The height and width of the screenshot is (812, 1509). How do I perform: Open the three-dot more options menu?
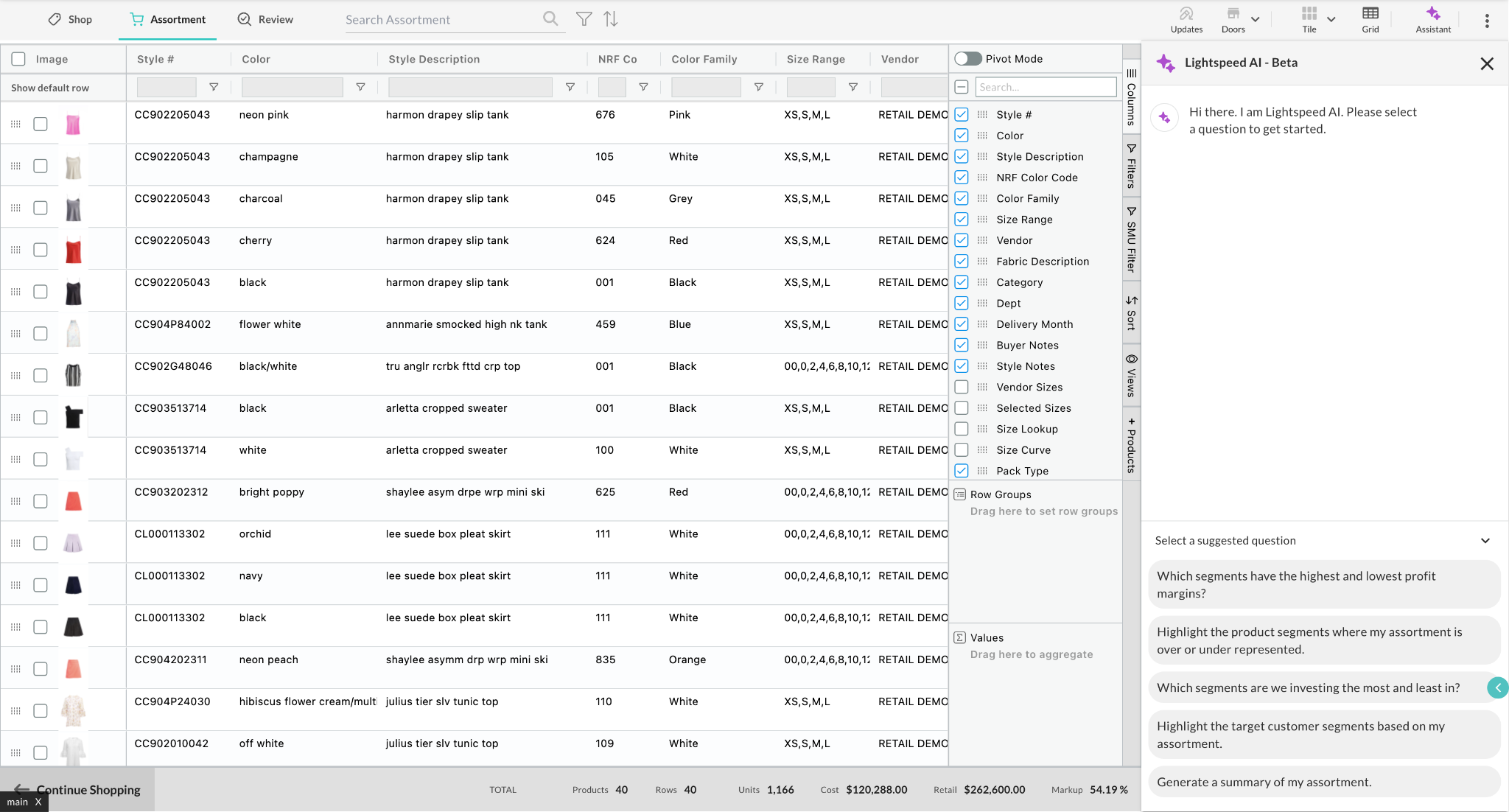(1487, 21)
